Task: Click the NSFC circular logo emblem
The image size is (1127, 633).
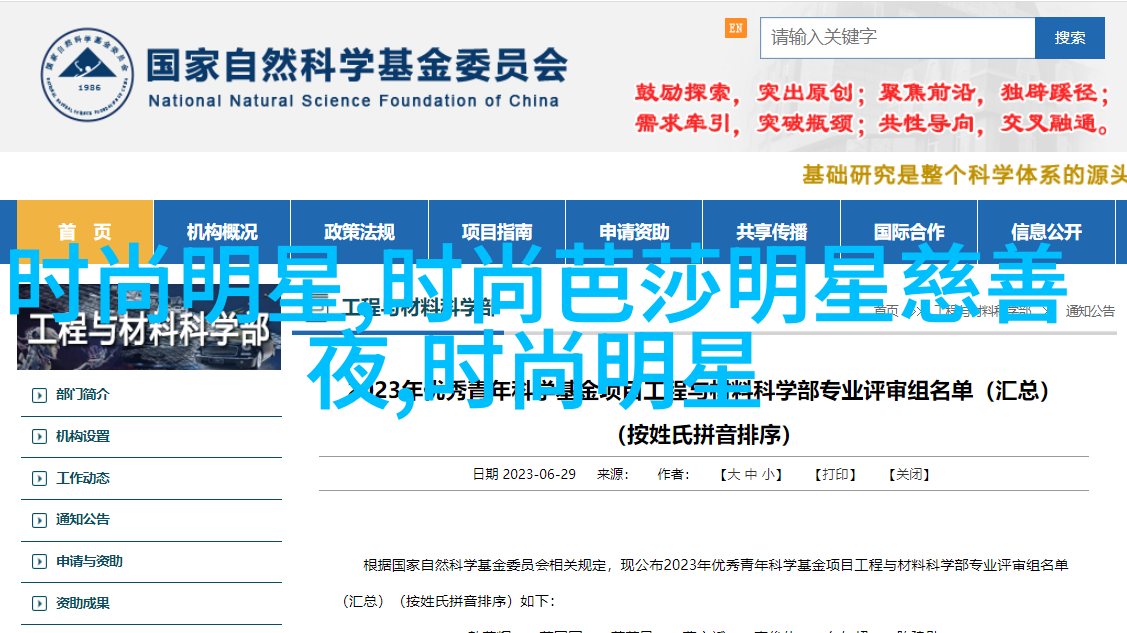Action: tap(87, 75)
